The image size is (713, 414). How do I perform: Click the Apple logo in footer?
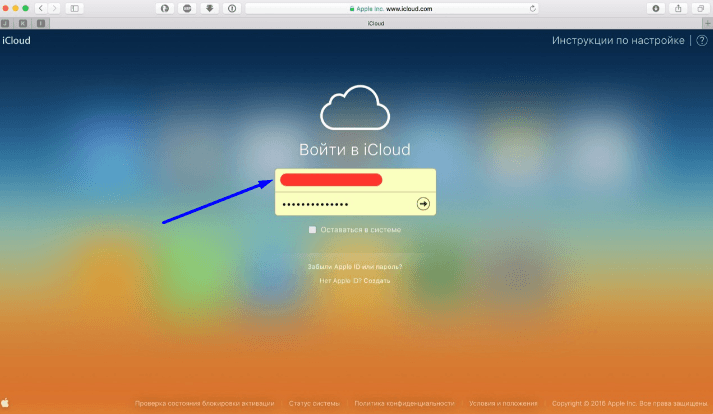click(x=5, y=403)
